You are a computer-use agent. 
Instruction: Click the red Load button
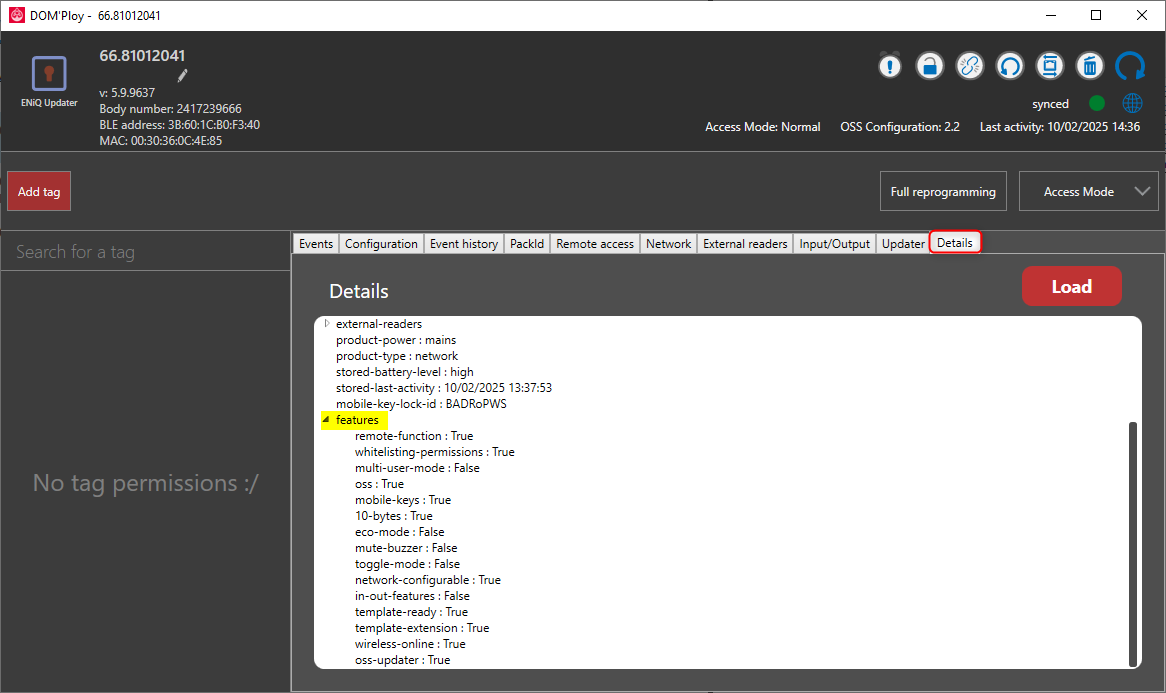point(1072,286)
